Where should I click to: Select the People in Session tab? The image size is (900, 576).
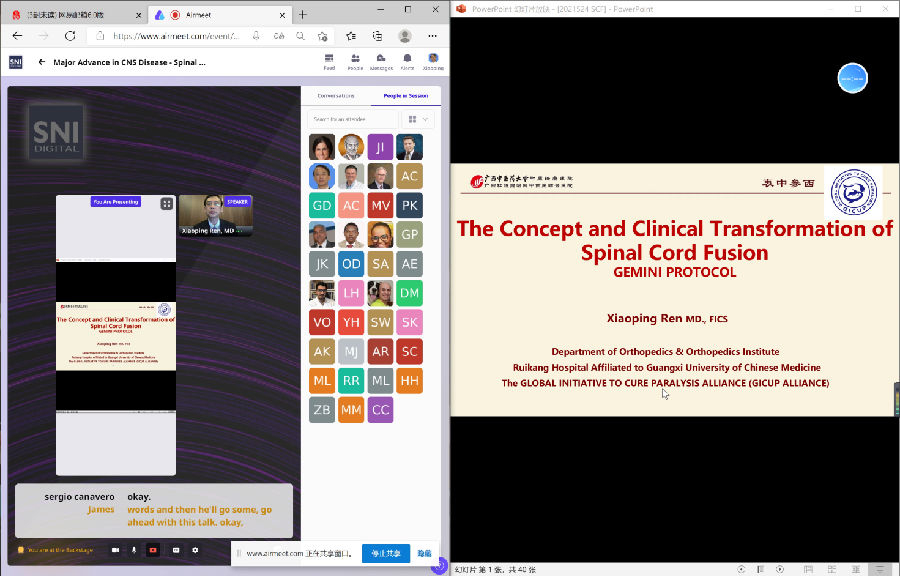[404, 95]
